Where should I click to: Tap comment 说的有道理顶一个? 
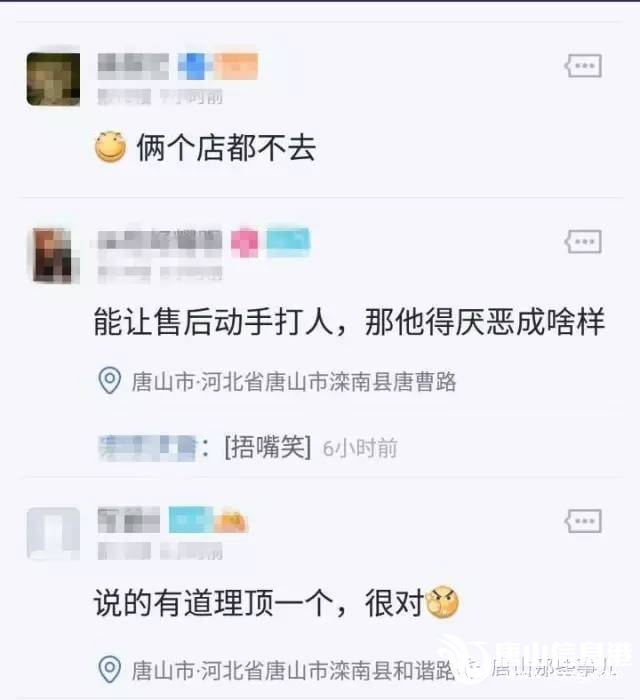click(259, 602)
